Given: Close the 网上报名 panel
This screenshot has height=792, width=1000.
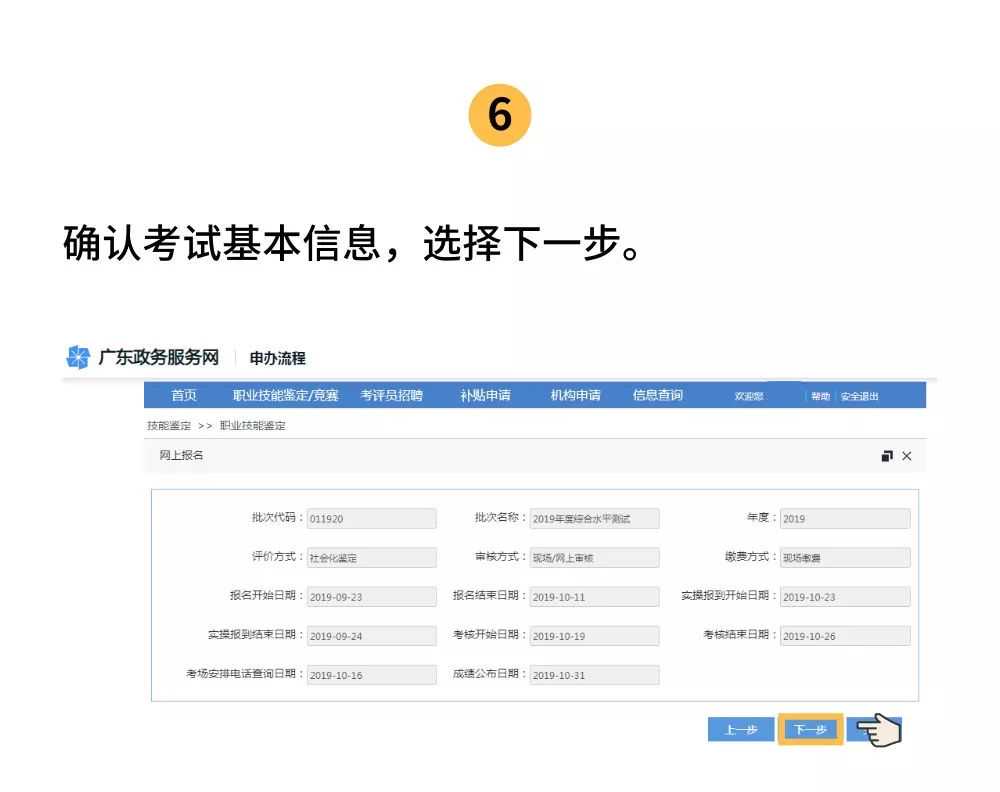Looking at the screenshot, I should [907, 456].
